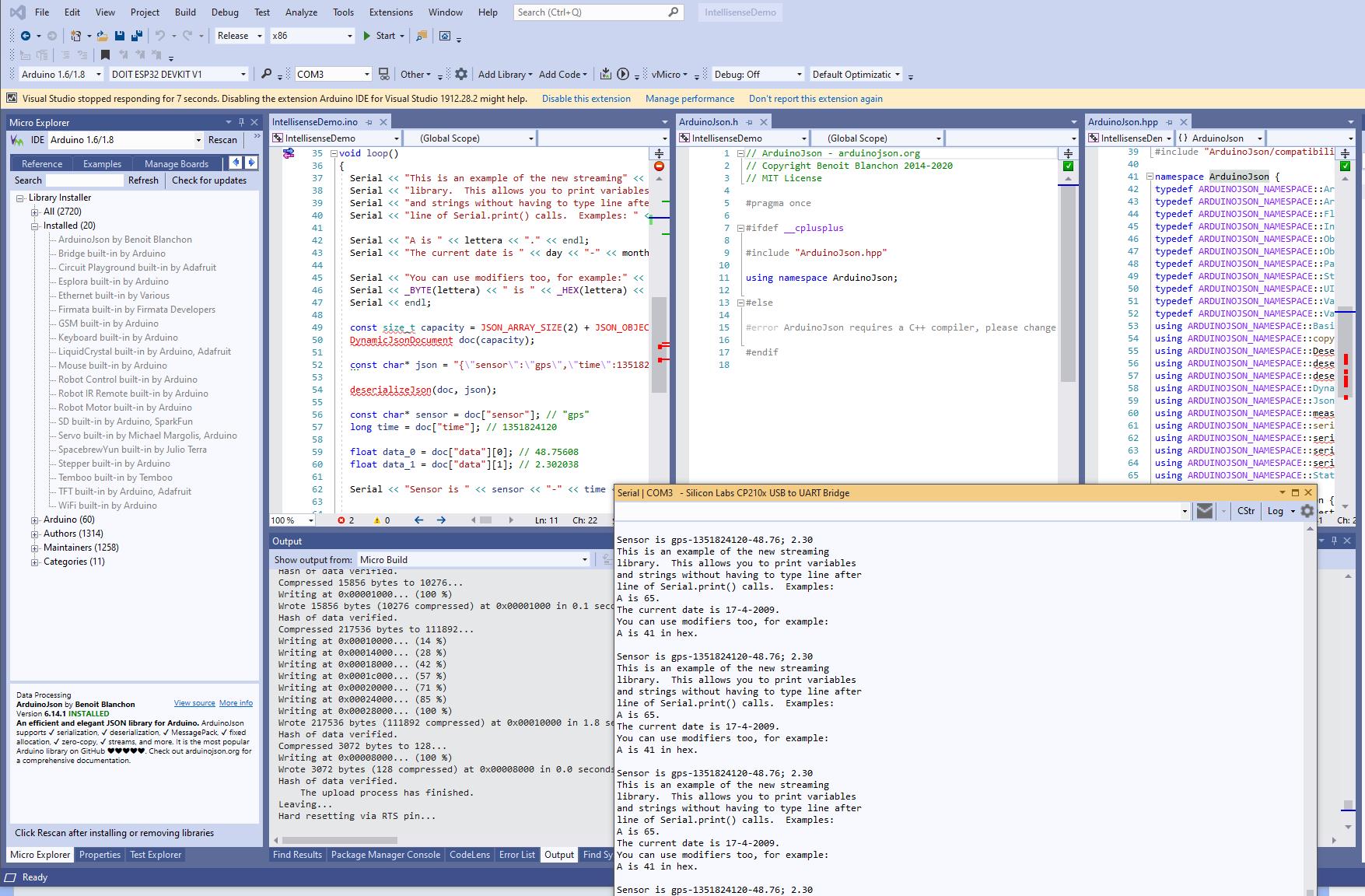Collapse namespace ArduinoJson block

coord(1150,177)
